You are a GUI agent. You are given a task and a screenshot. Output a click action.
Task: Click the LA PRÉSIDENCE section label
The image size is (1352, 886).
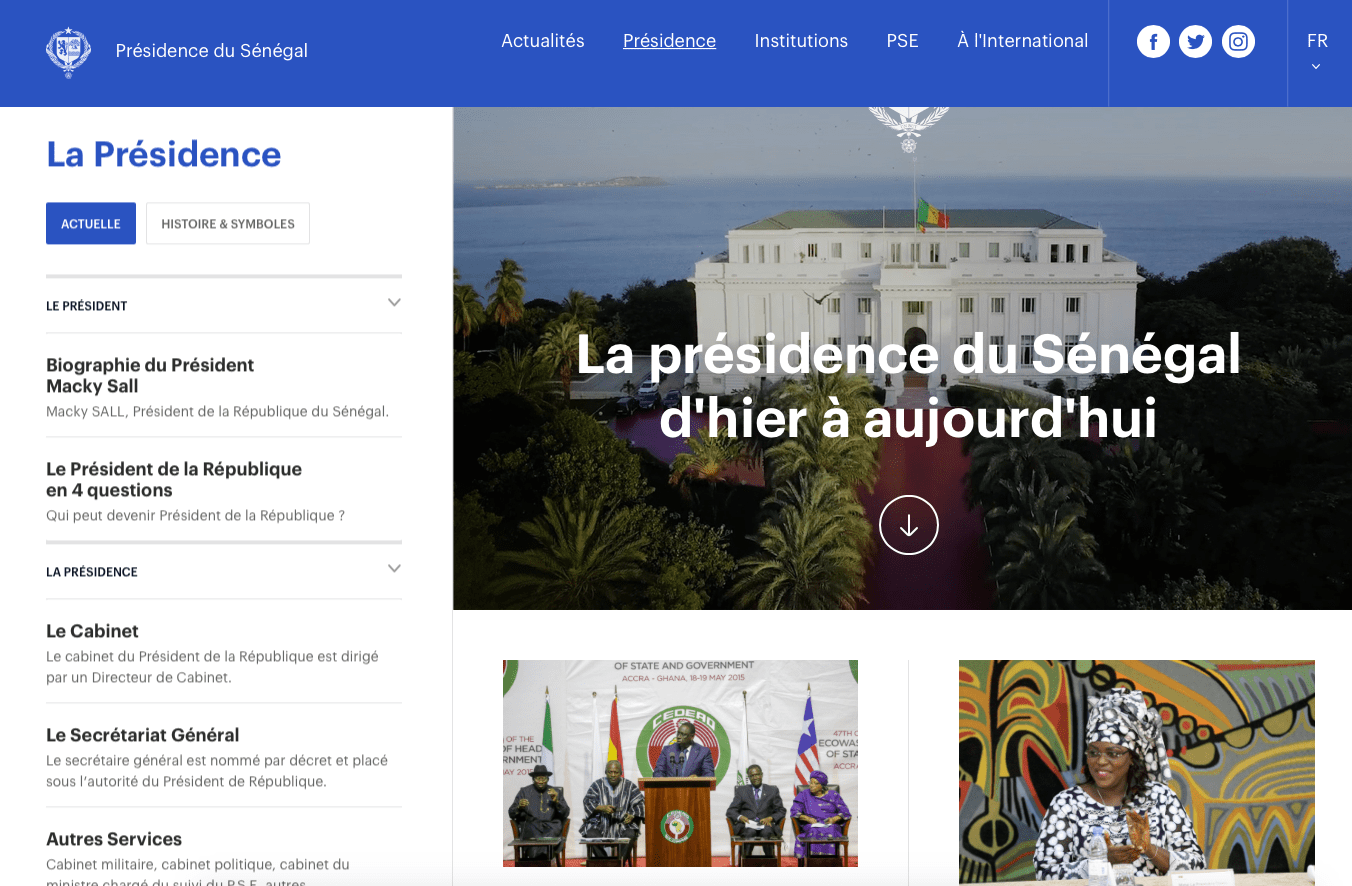92,572
